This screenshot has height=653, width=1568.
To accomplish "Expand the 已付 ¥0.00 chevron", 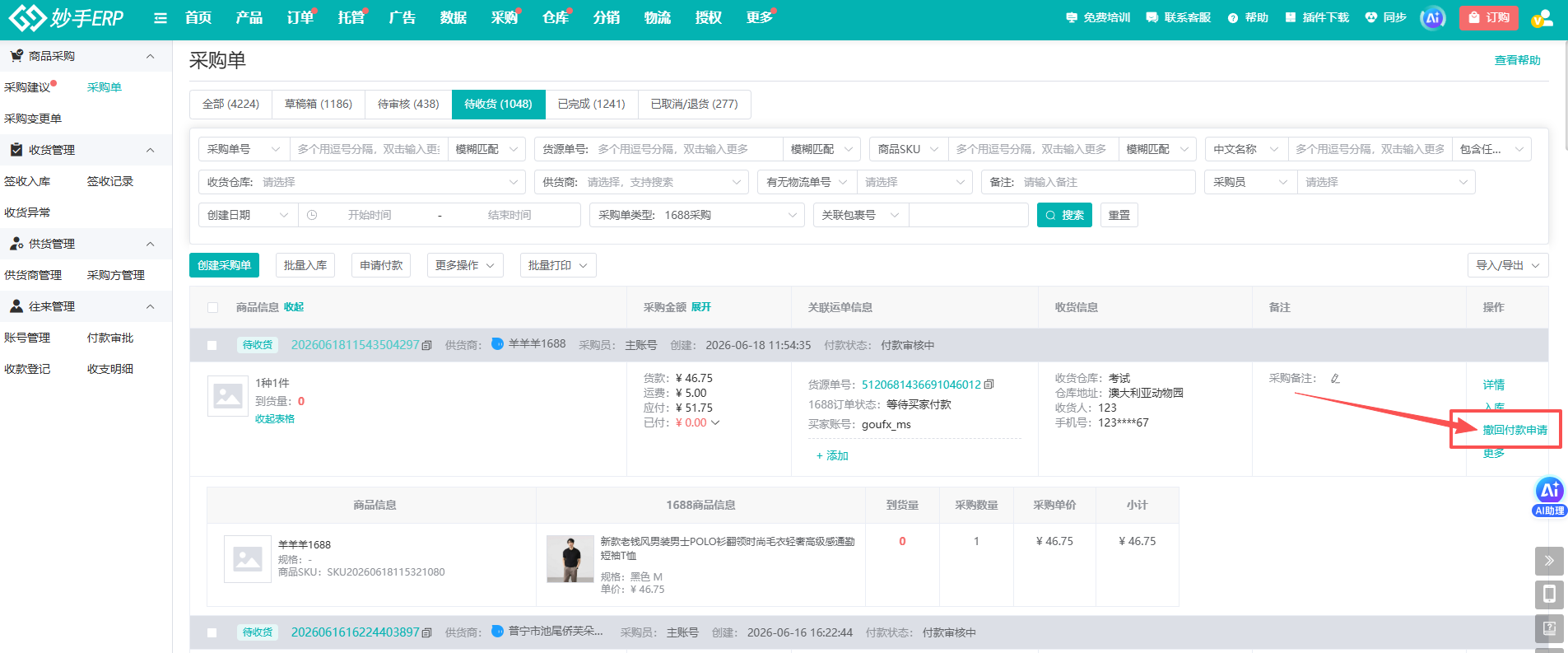I will click(715, 422).
